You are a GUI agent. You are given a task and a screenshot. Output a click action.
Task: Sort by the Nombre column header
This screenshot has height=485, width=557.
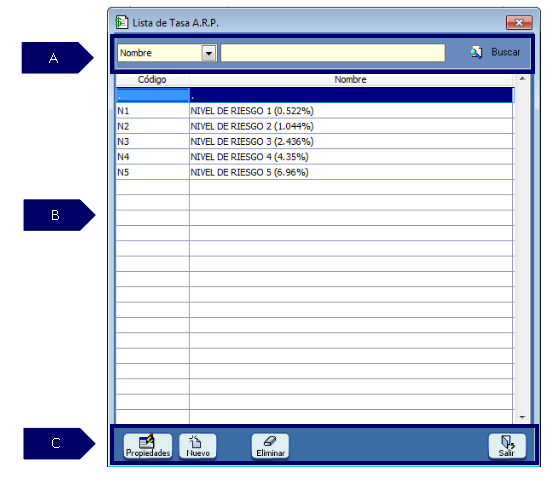[351, 80]
